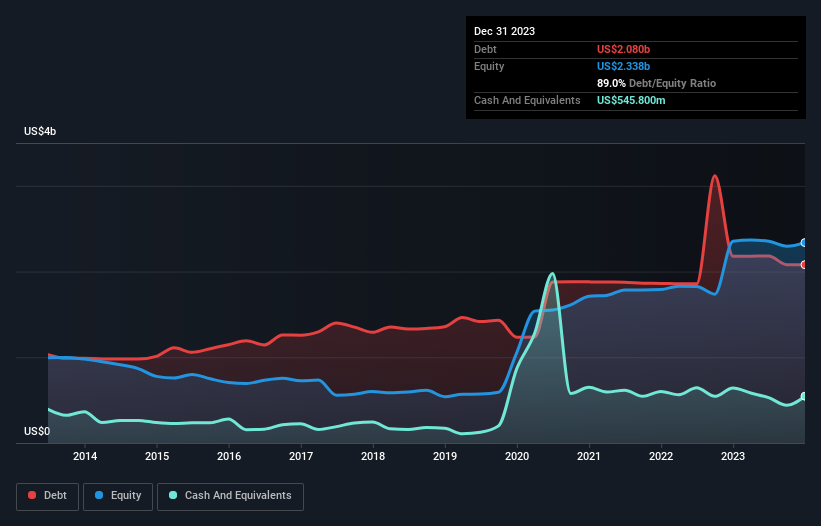Click the Debt row label in tooltip
Viewport: 821px width, 526px height.
click(x=485, y=49)
